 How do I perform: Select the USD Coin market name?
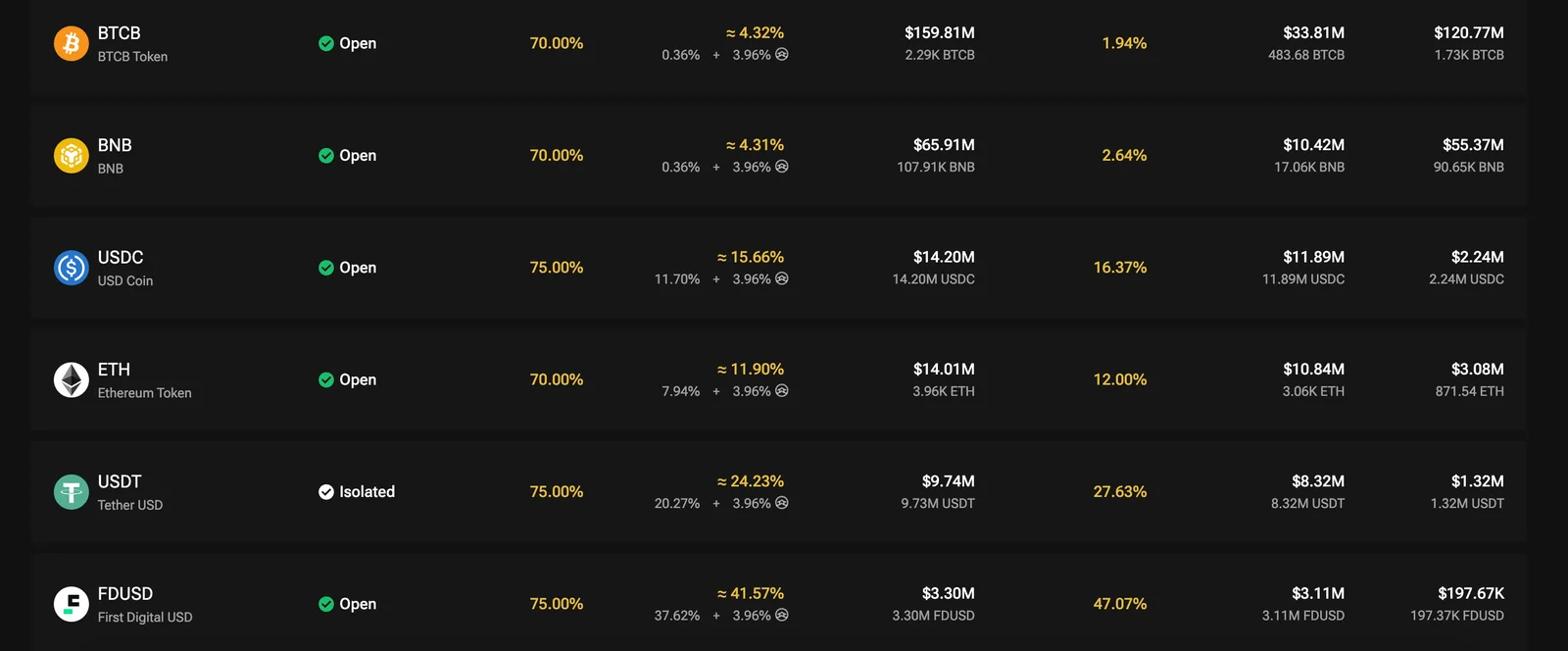coord(125,280)
